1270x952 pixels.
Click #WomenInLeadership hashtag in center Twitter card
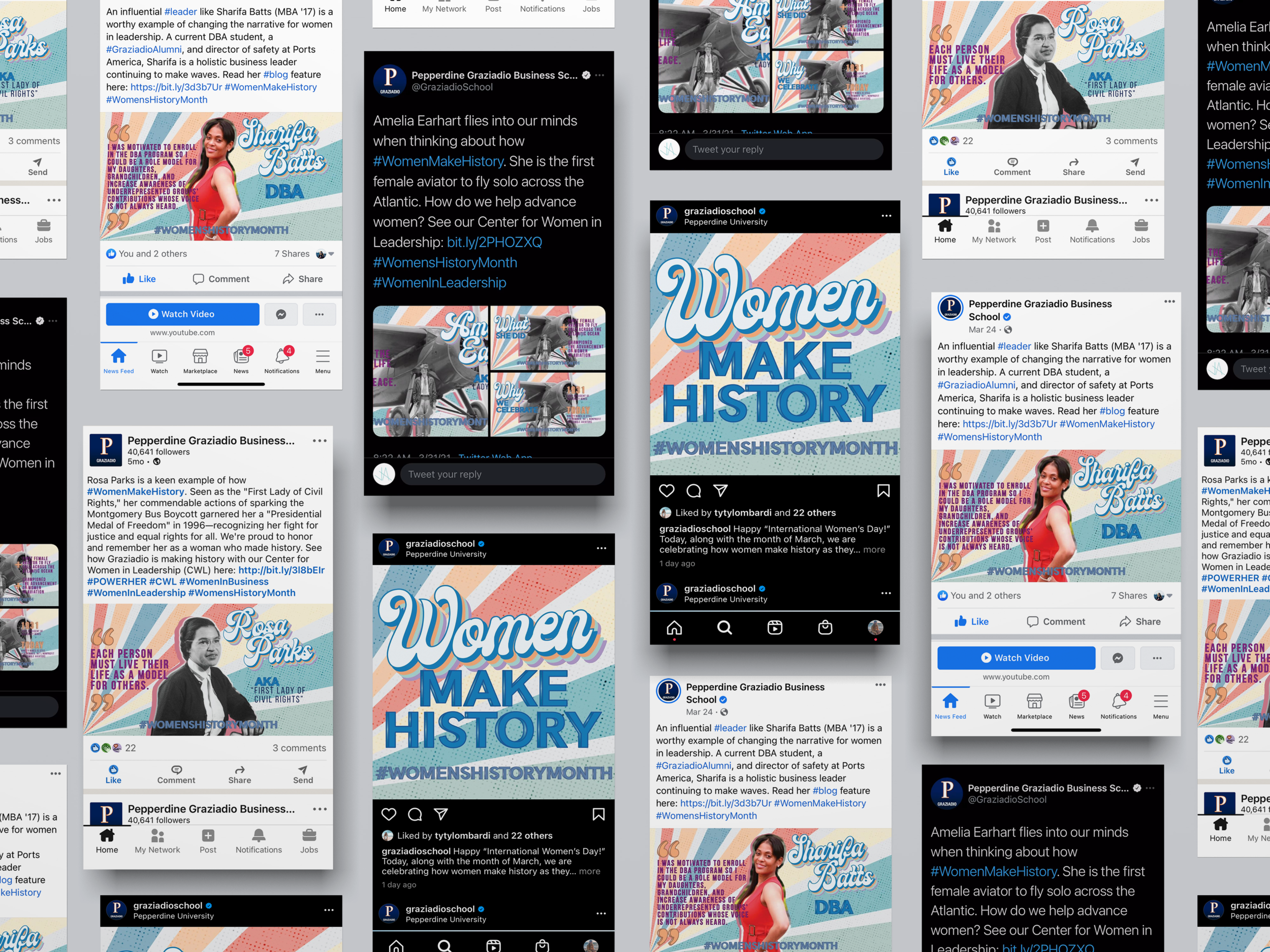440,283
